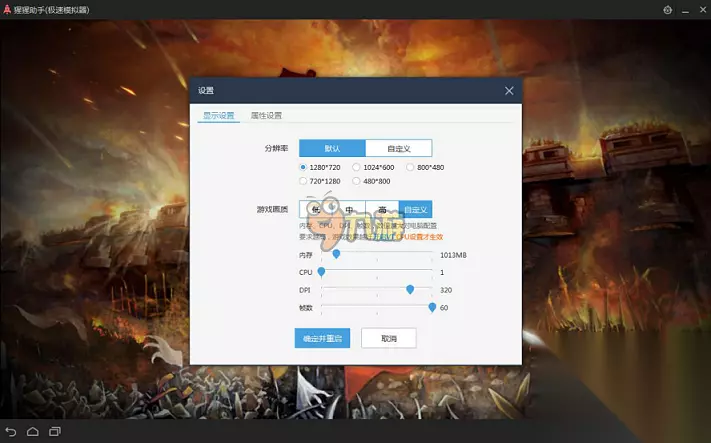
Task: Click 确定并重启 button
Action: pyautogui.click(x=322, y=338)
